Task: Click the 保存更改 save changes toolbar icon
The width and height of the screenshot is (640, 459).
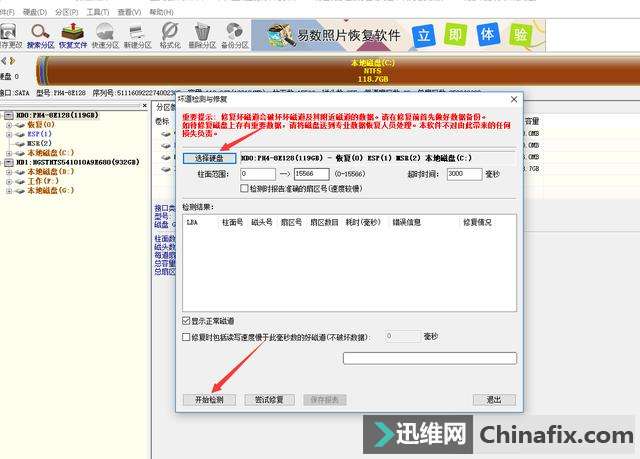Action: 9,36
